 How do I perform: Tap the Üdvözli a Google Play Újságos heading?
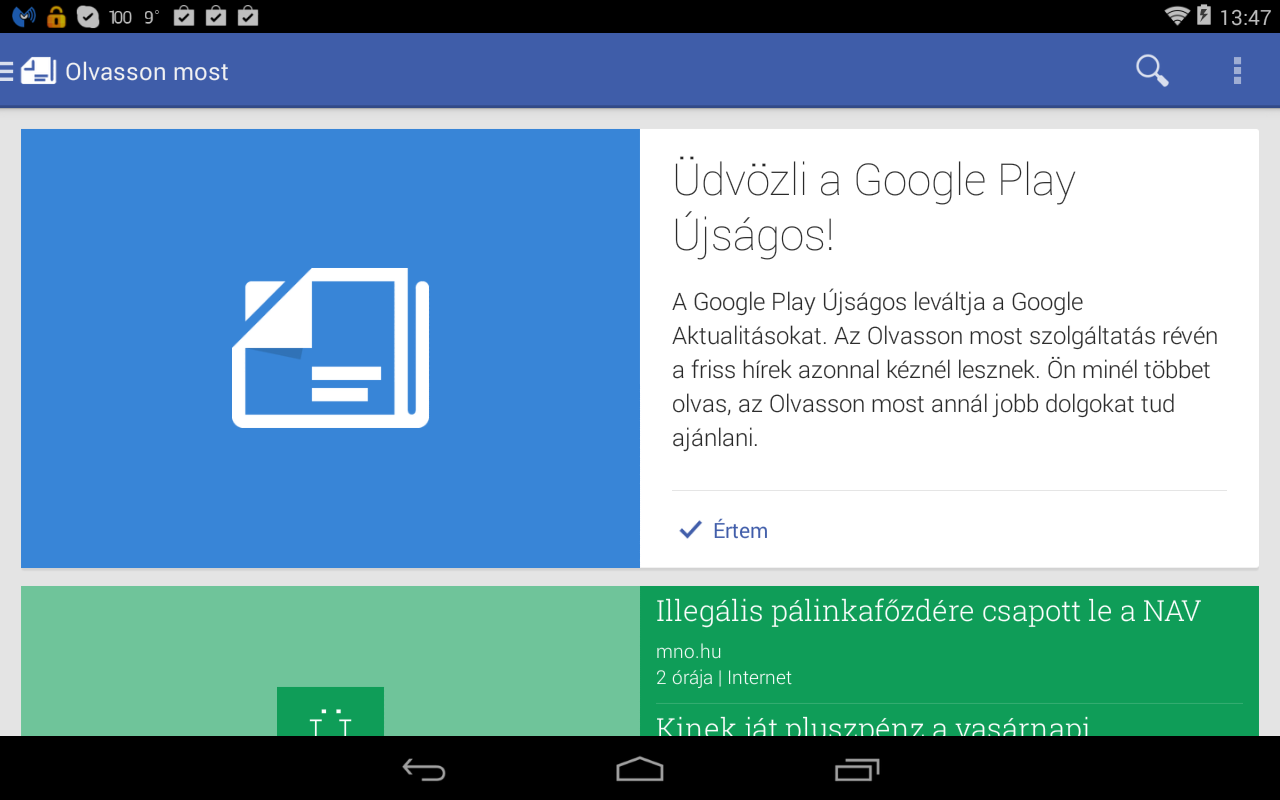pos(874,208)
